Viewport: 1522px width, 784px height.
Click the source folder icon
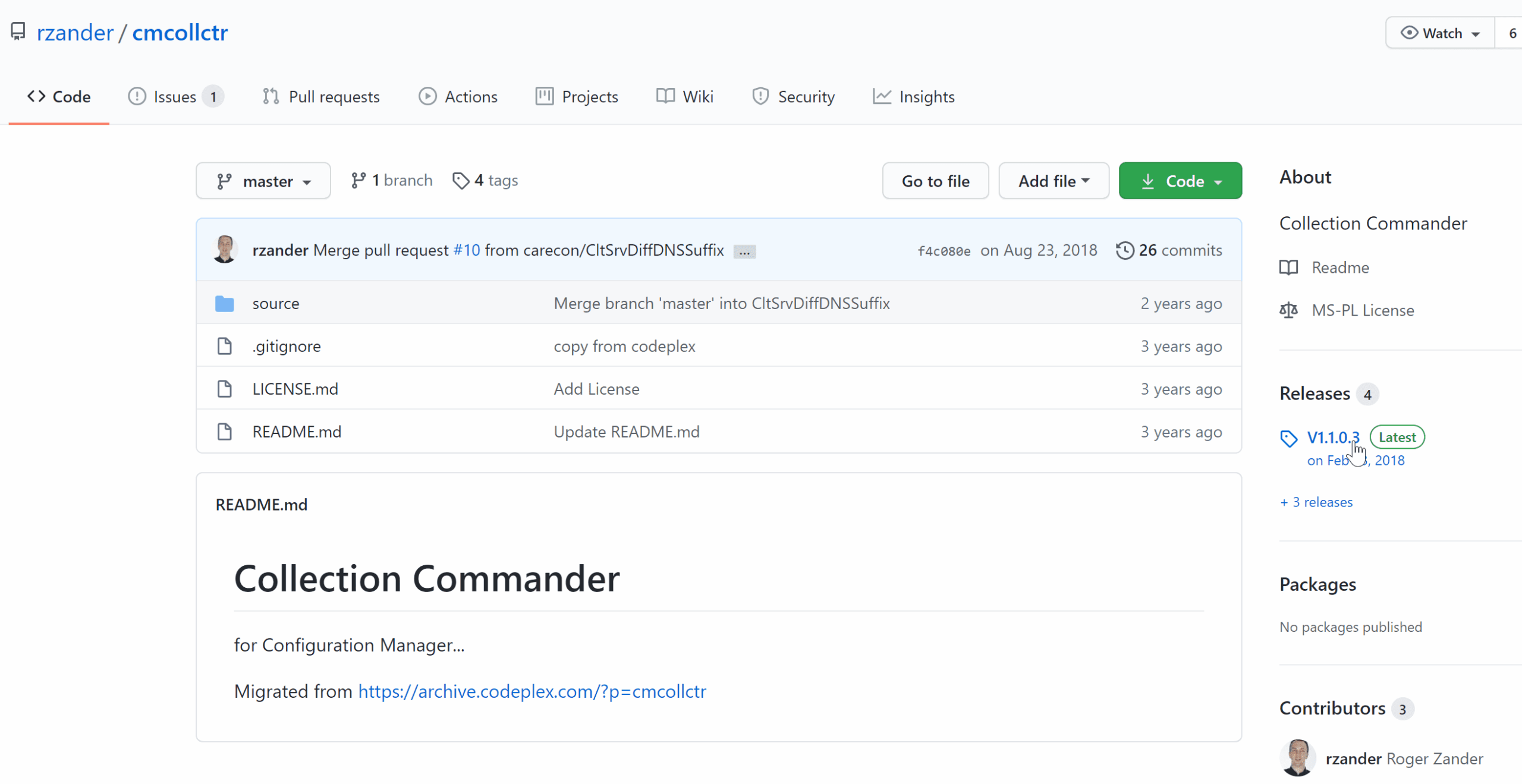point(224,304)
